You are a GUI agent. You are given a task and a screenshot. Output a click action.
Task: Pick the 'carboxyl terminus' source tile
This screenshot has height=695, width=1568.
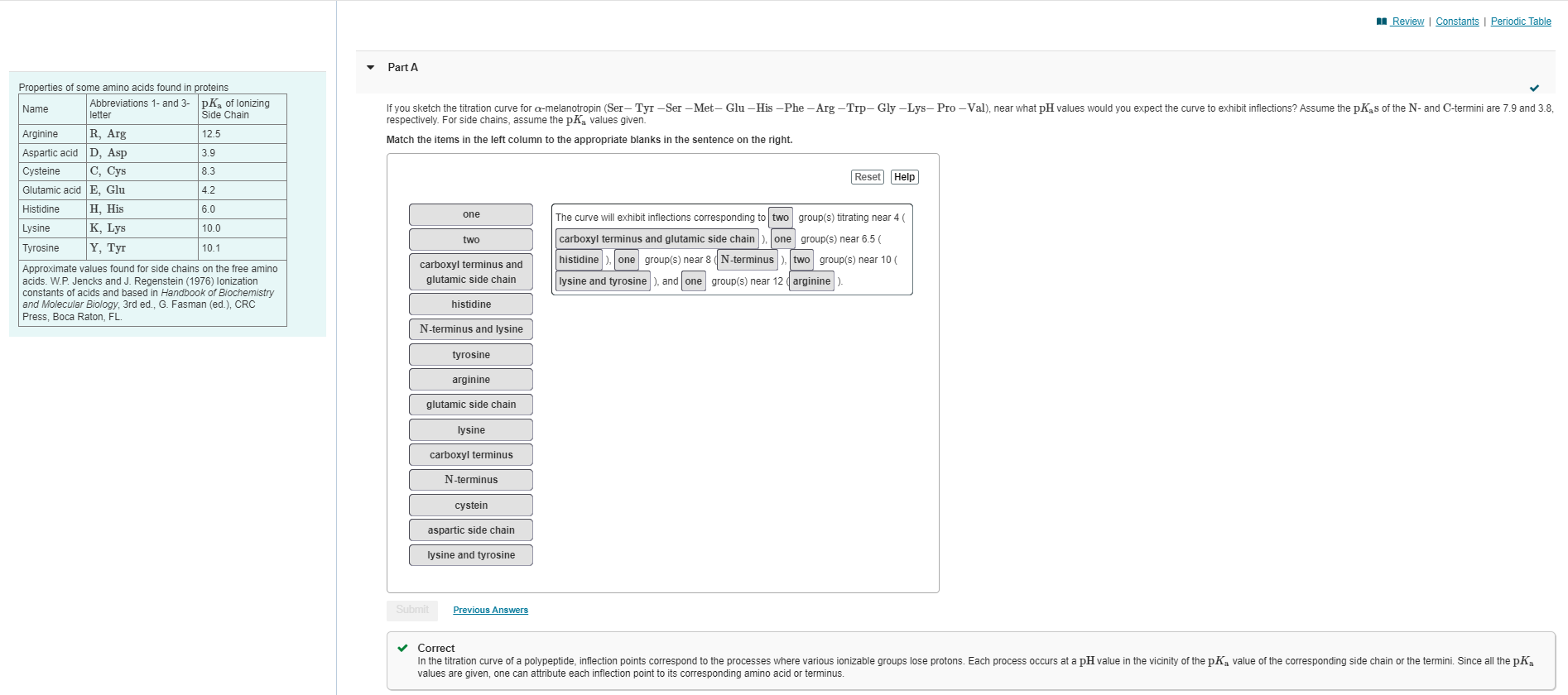pyautogui.click(x=471, y=455)
